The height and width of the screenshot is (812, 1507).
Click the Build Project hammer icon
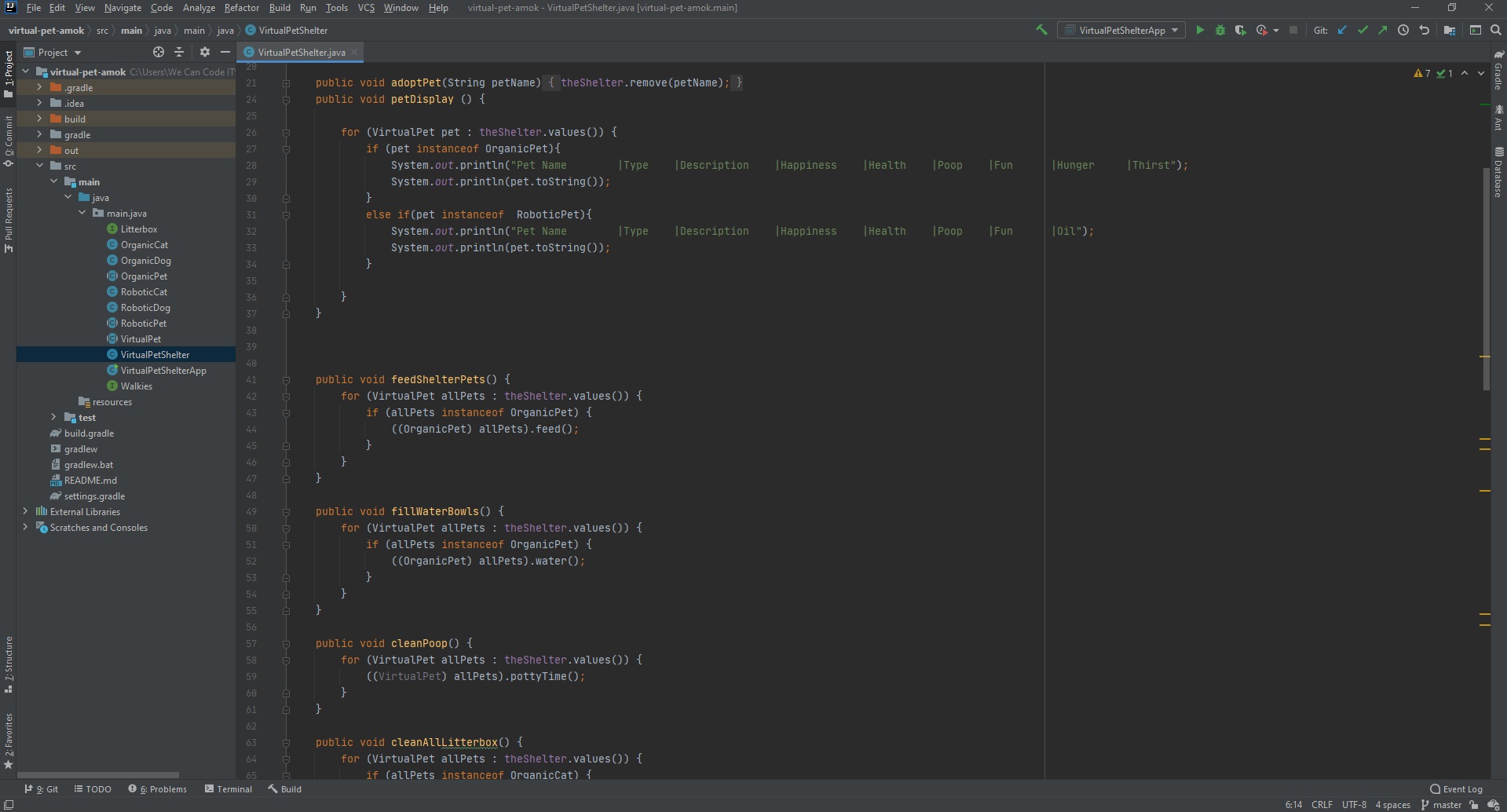click(1041, 30)
